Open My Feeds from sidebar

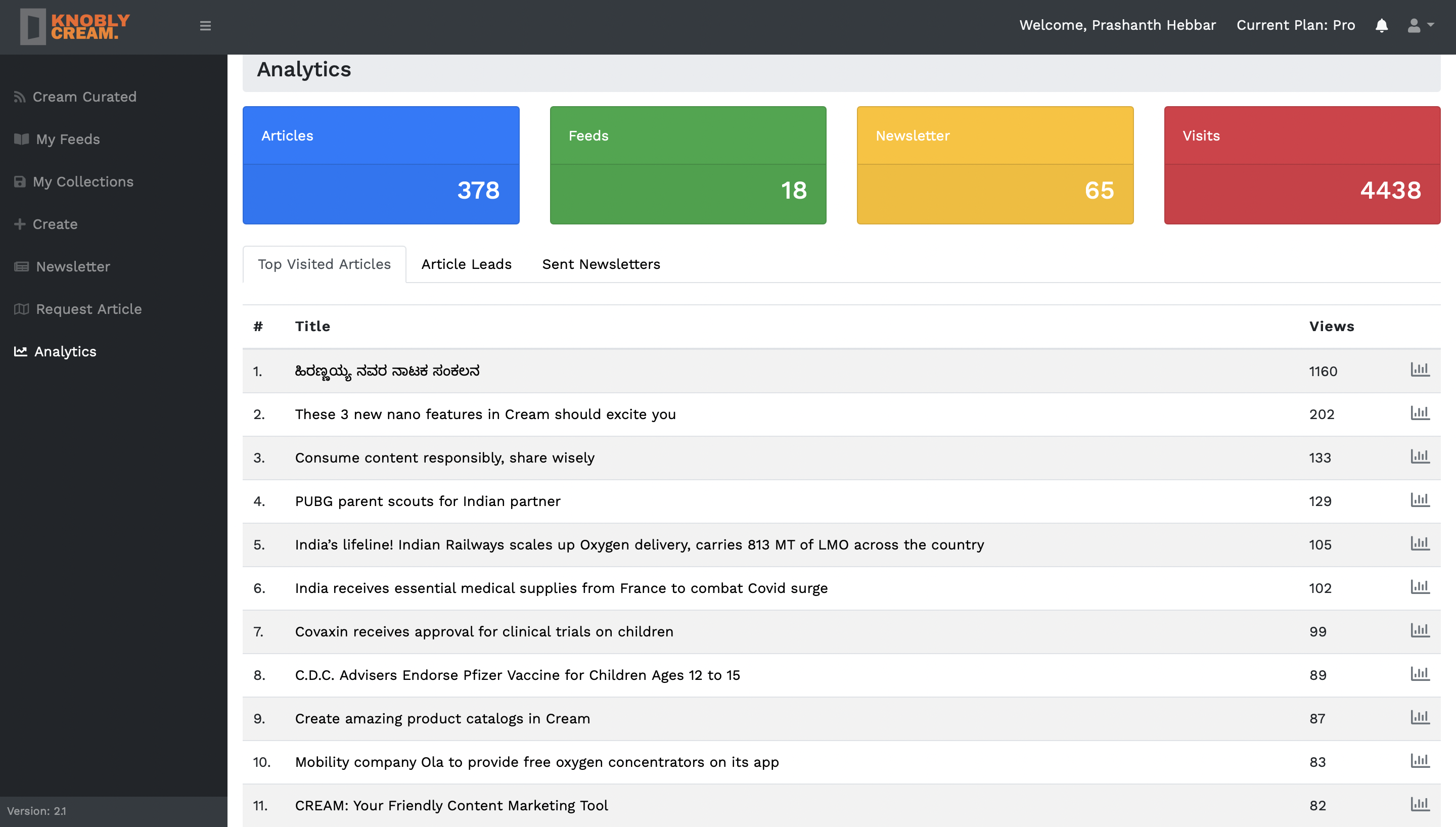(x=68, y=139)
